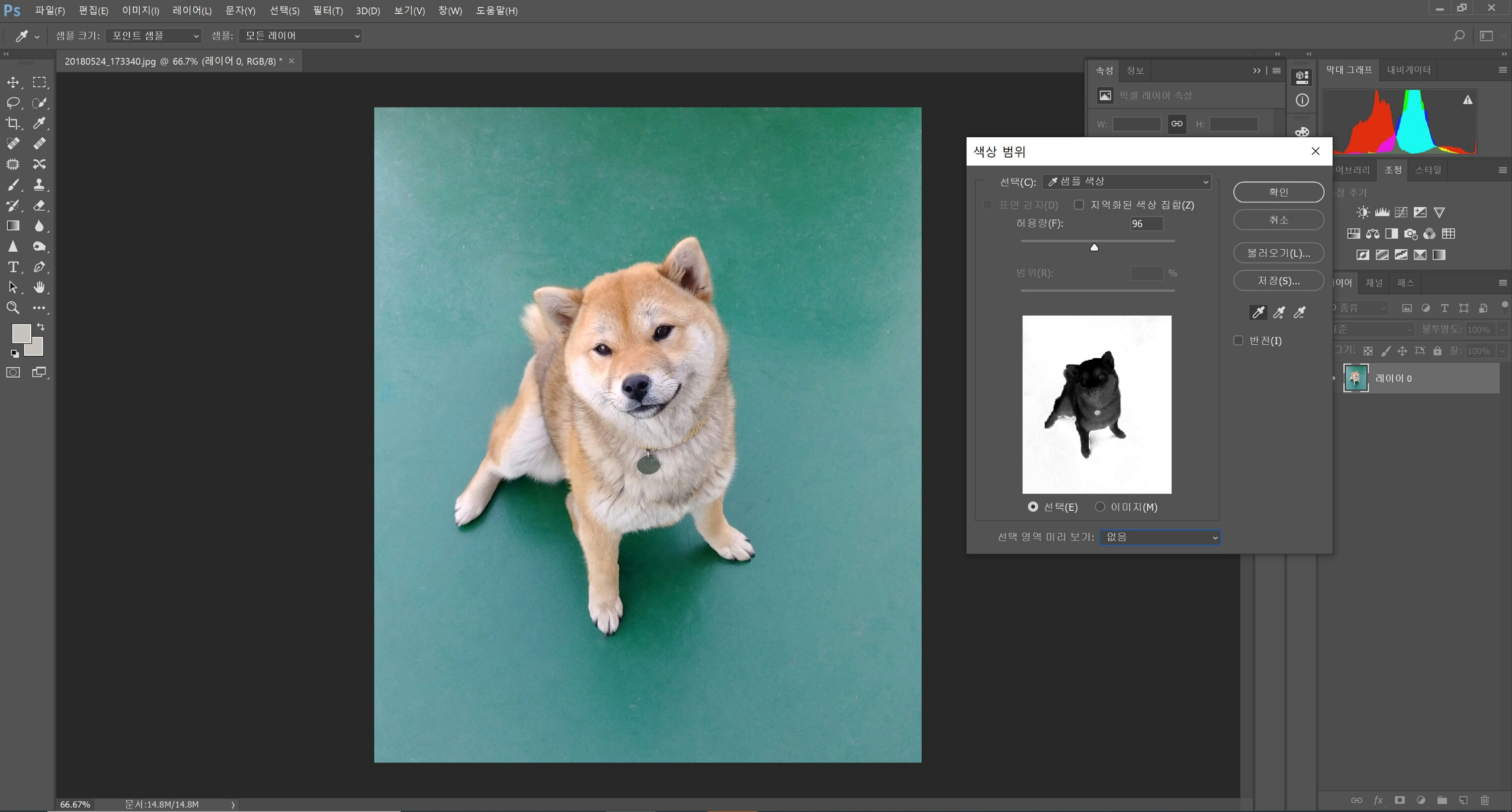Select the Eraser tool
The width and height of the screenshot is (1512, 812).
(39, 205)
